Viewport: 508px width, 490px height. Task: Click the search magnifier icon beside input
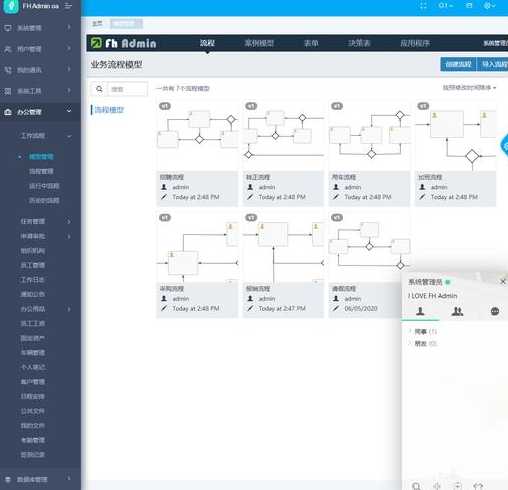(x=99, y=89)
